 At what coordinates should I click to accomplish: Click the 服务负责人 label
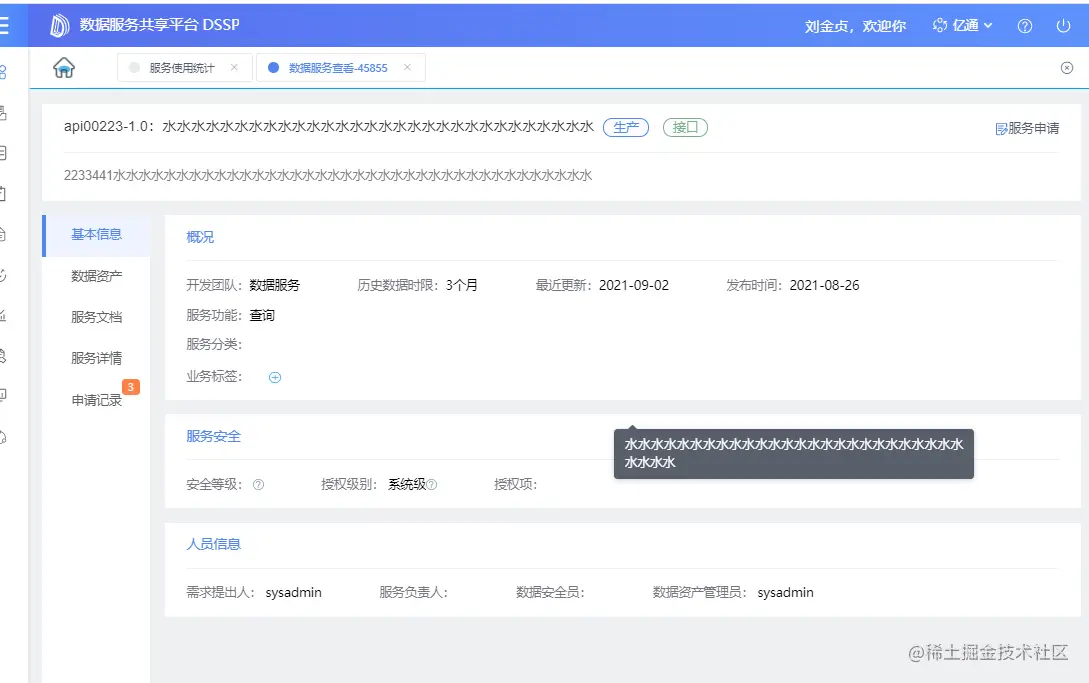point(413,593)
